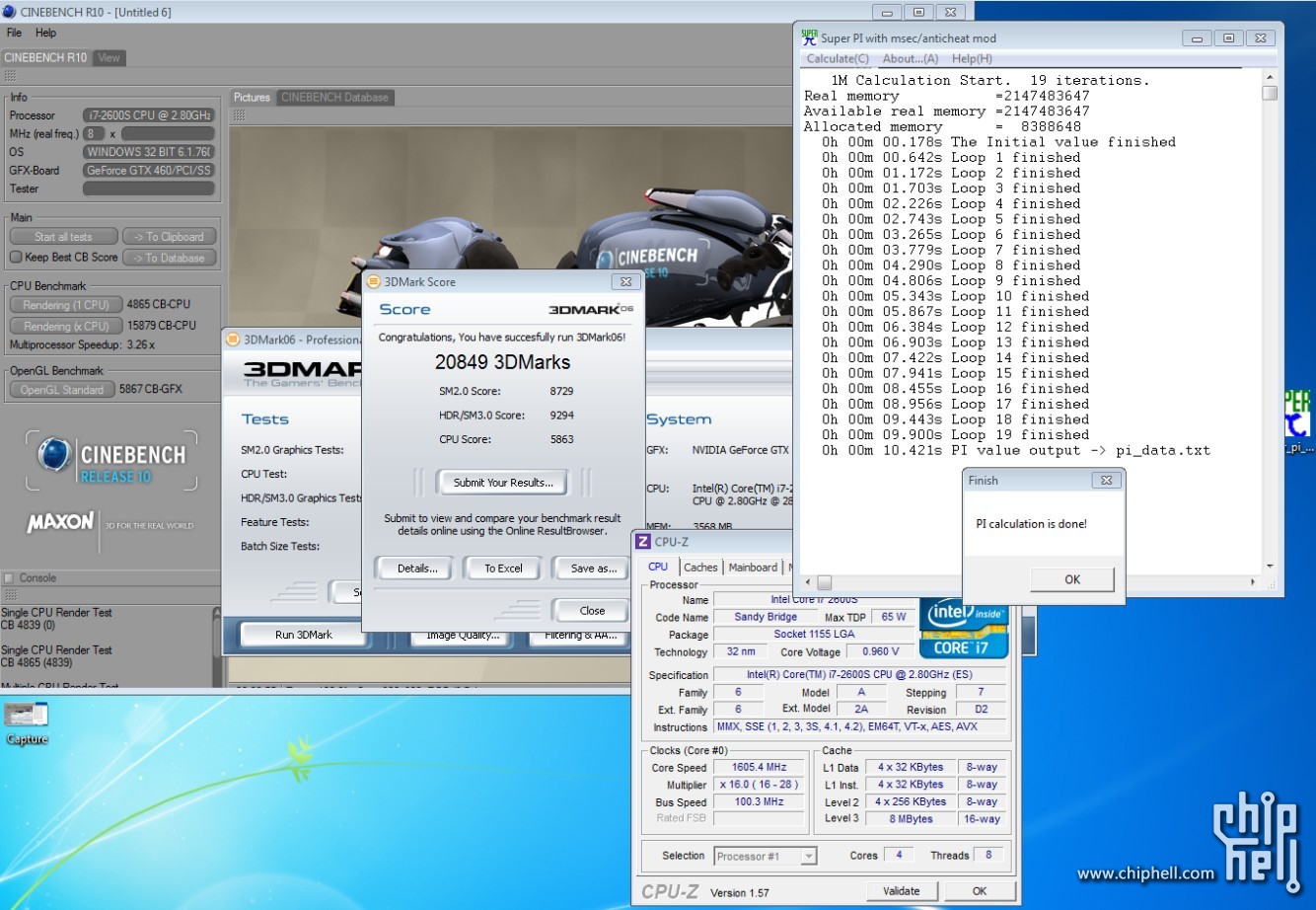Click the MHz (real freq.) field showing 8
Image resolution: width=1316 pixels, height=910 pixels.
click(x=94, y=133)
